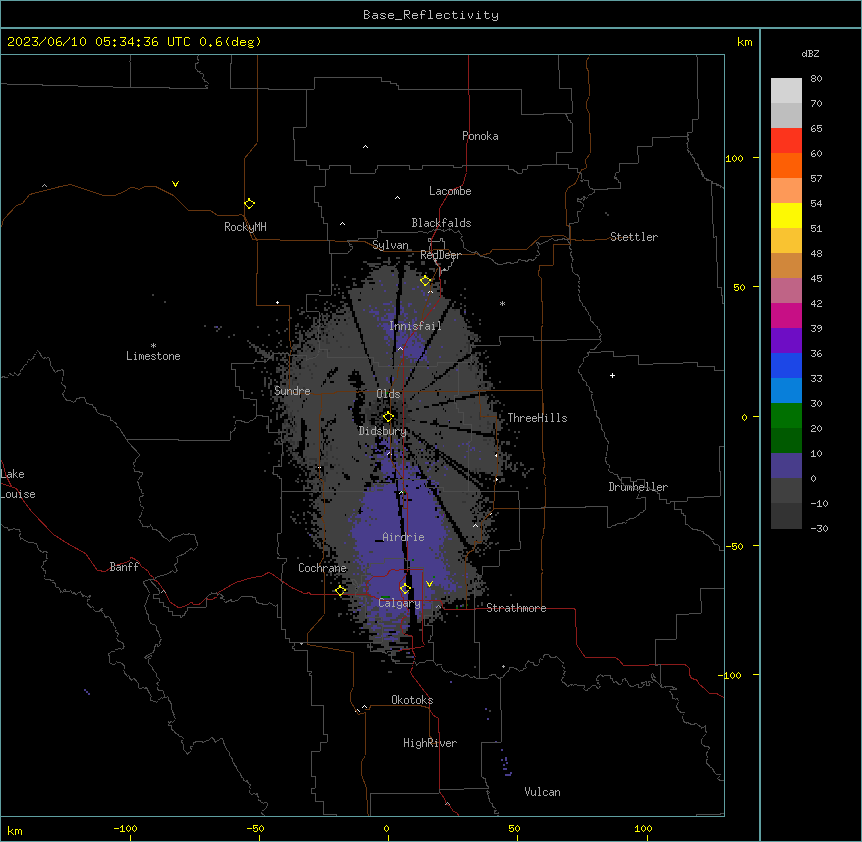Click the magenta 42 dBZ legend color
Screen dimensions: 862x842
[786, 315]
